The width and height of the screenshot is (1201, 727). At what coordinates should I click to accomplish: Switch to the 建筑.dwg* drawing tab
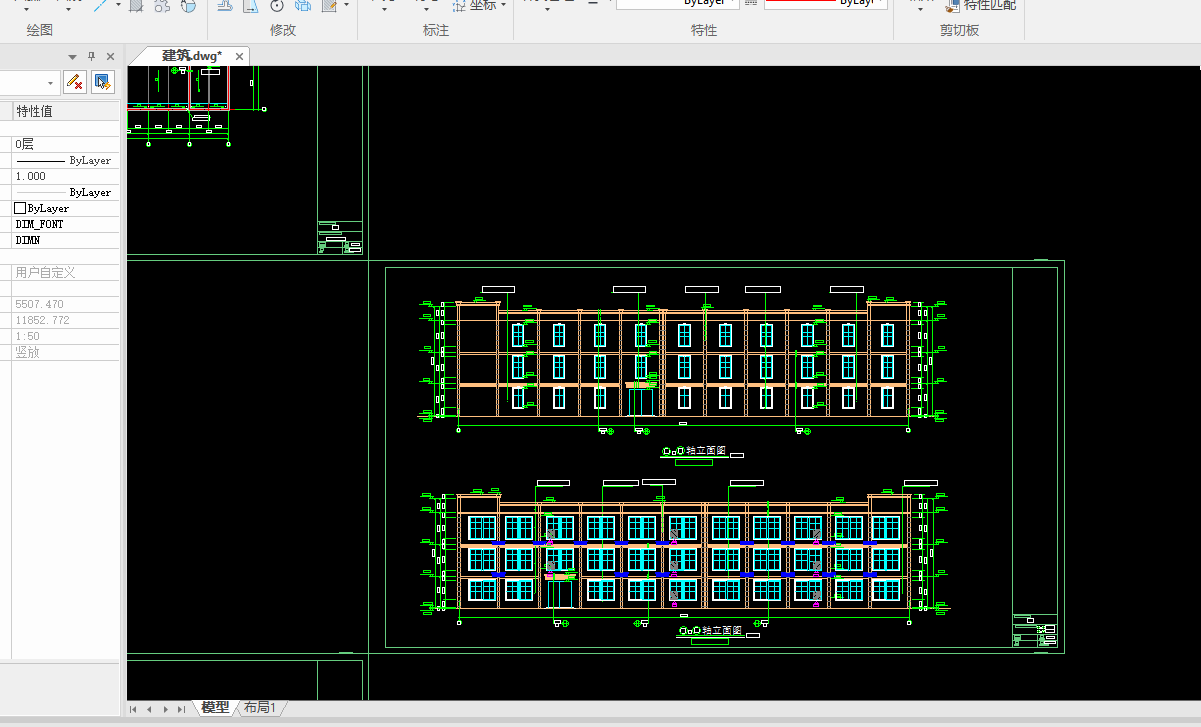[191, 55]
